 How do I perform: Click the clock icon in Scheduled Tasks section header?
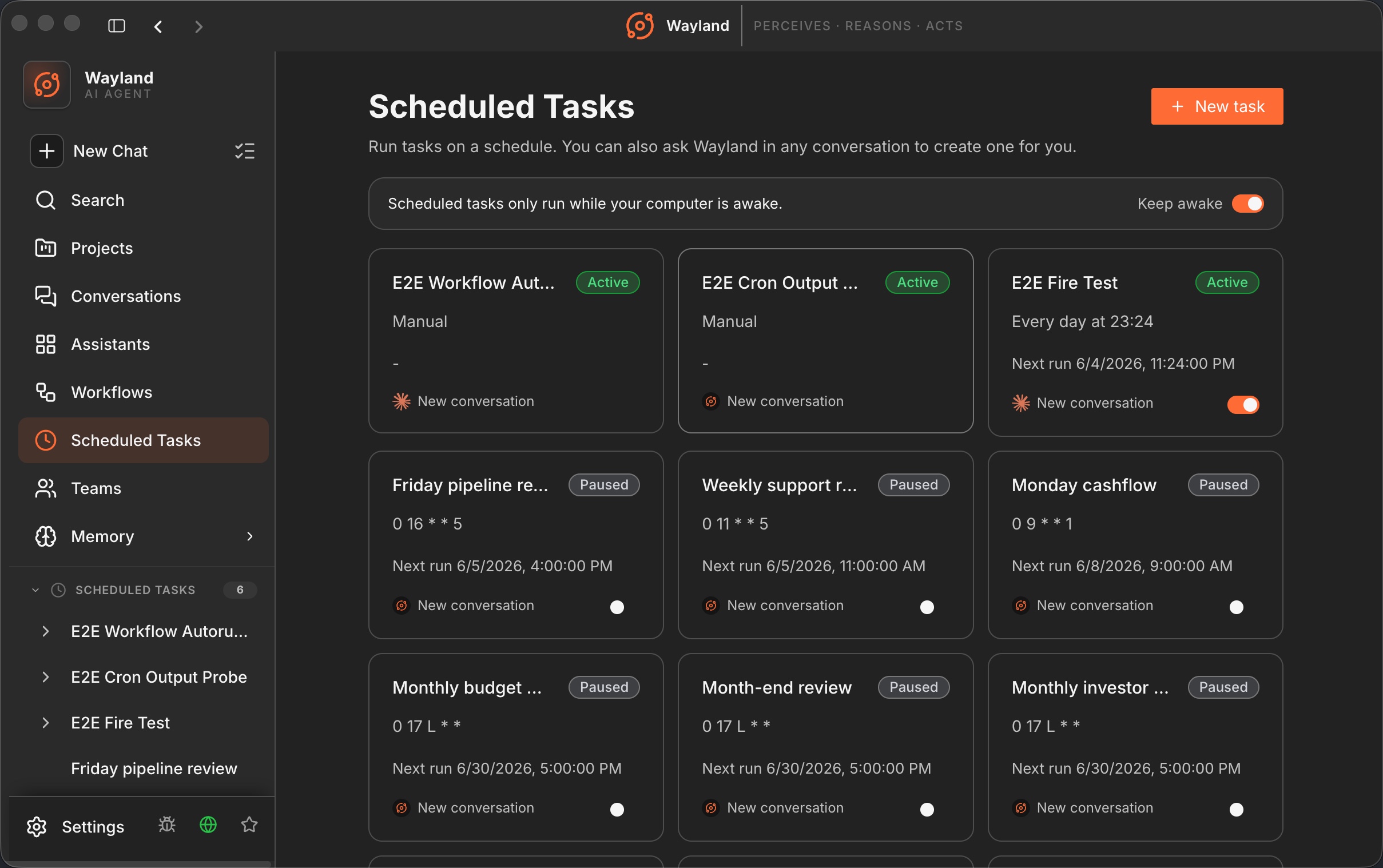58,590
